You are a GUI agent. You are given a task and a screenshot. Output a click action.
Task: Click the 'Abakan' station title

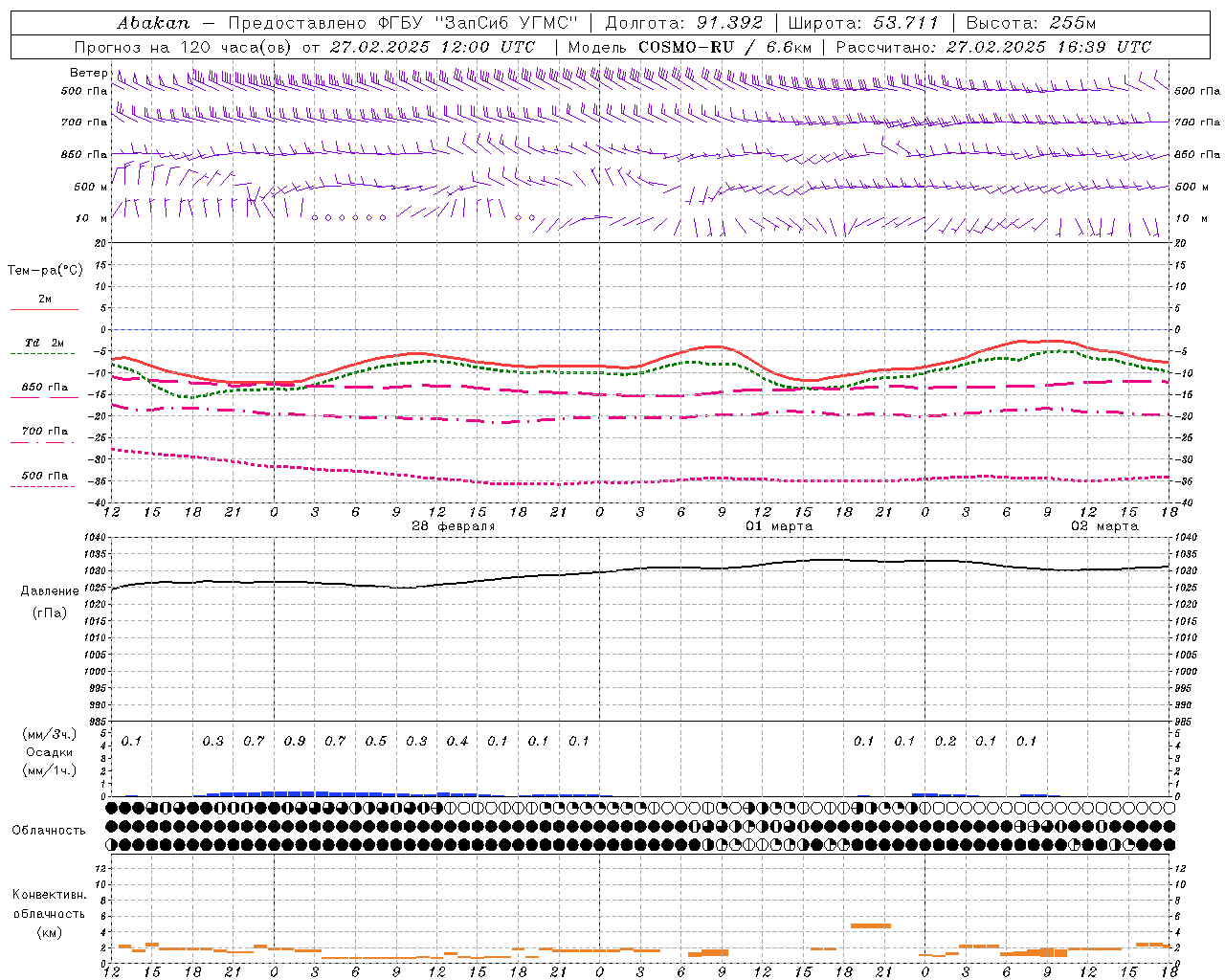click(153, 23)
